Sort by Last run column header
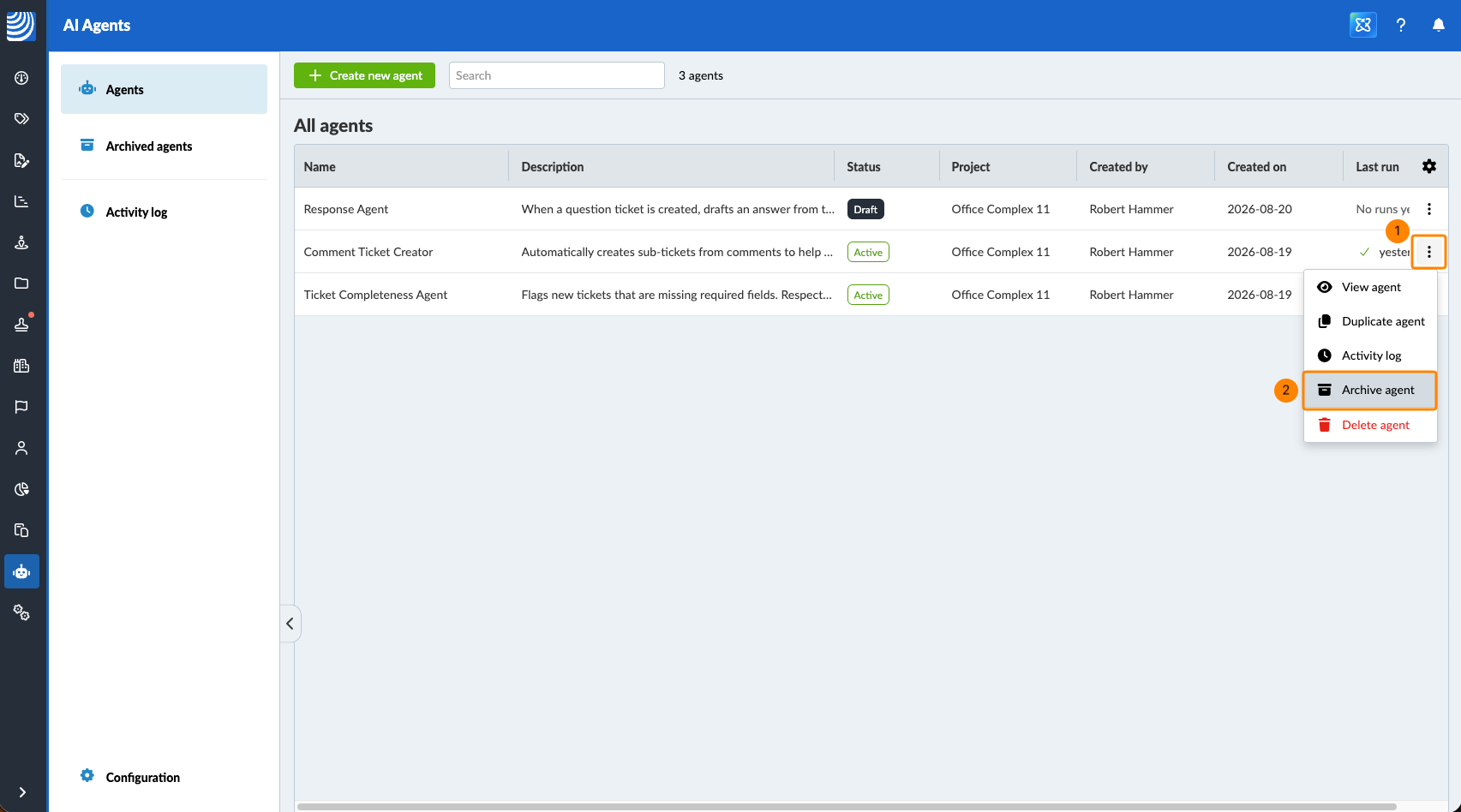 pyautogui.click(x=1377, y=167)
